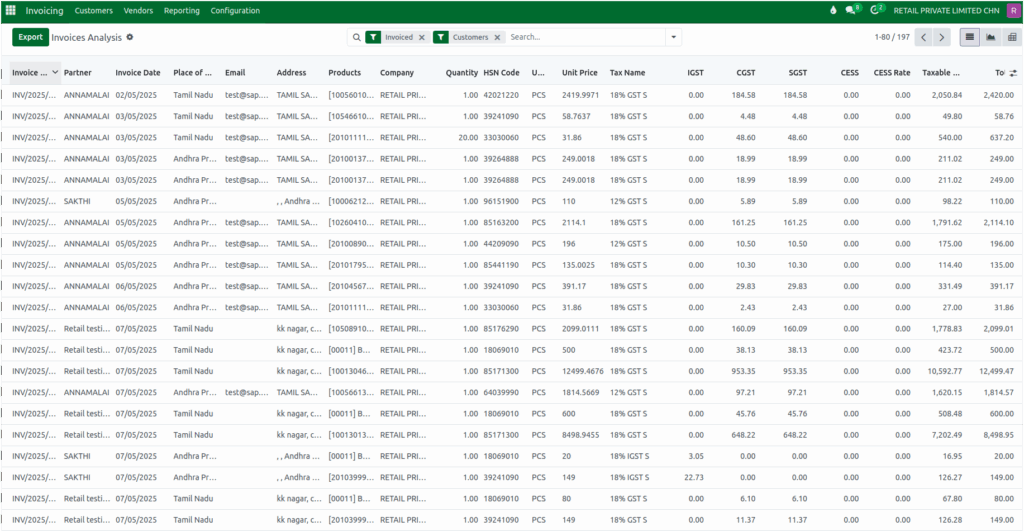Sort by Unit Price column header
The height and width of the screenshot is (531, 1024).
[x=579, y=72]
